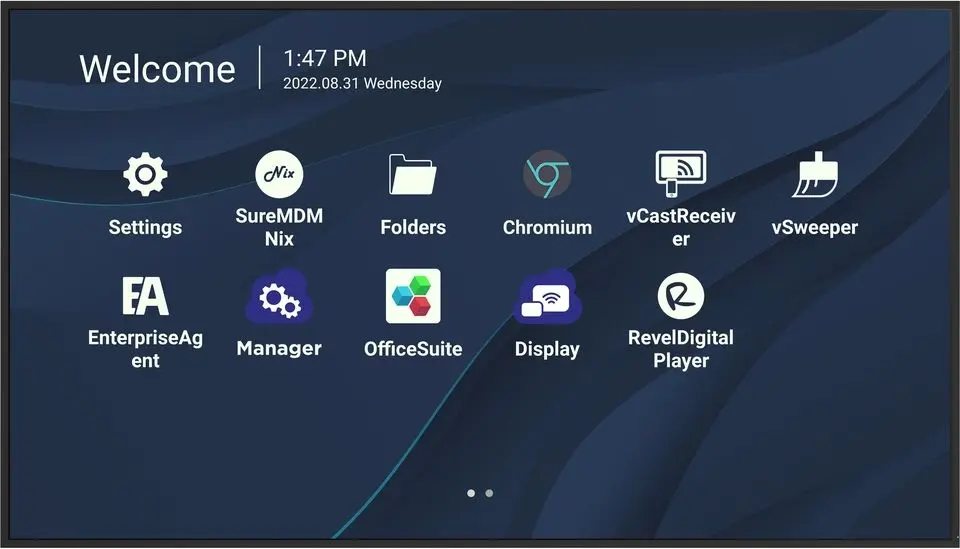Launch the Chromium browser icon
Viewport: 960px width, 549px height.
[x=547, y=176]
